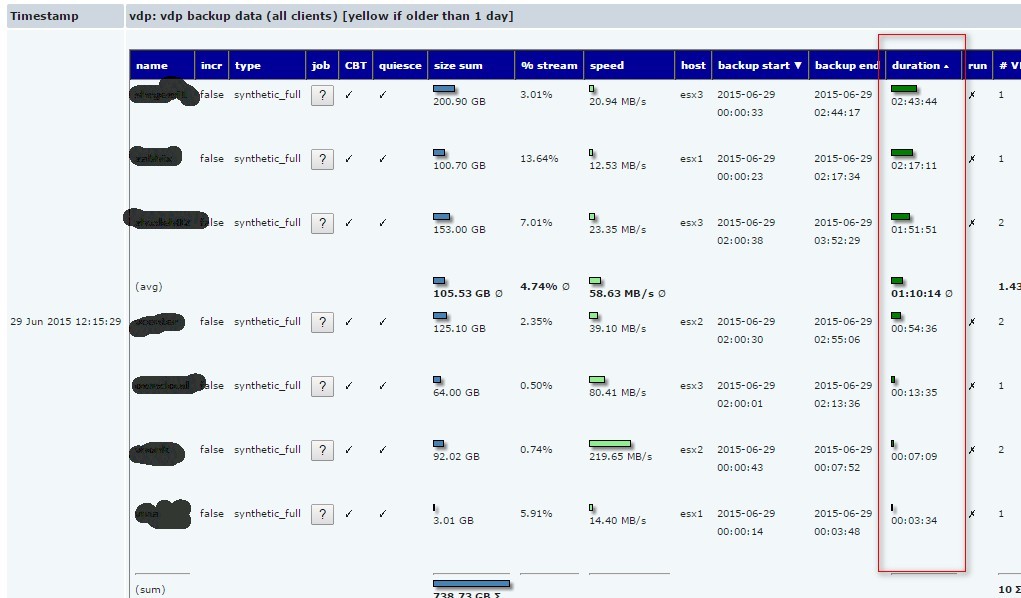Image resolution: width=1021 pixels, height=598 pixels.
Task: Click quiesce checkmark in 153.00 GB row
Action: tap(382, 223)
